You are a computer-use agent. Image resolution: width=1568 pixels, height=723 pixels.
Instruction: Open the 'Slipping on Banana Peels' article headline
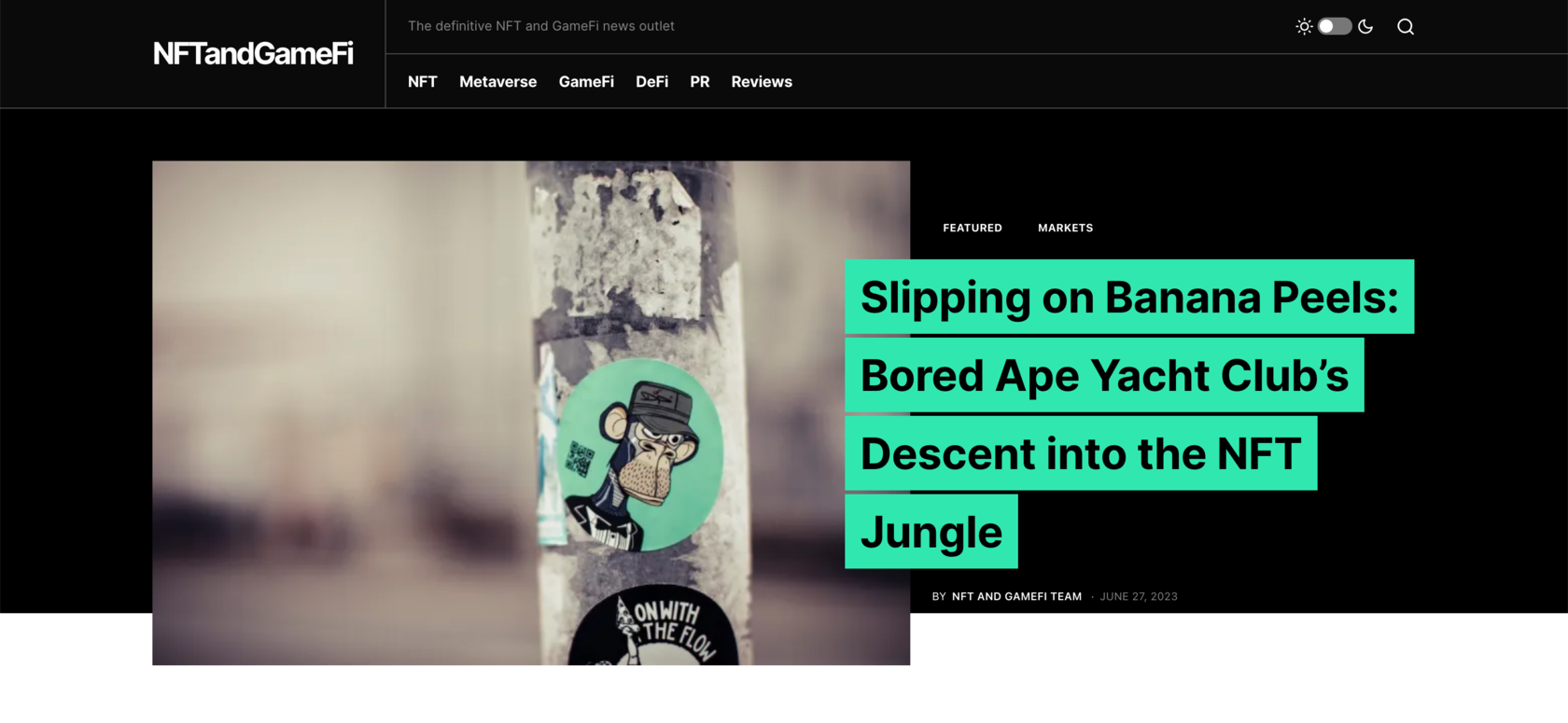(x=1129, y=414)
